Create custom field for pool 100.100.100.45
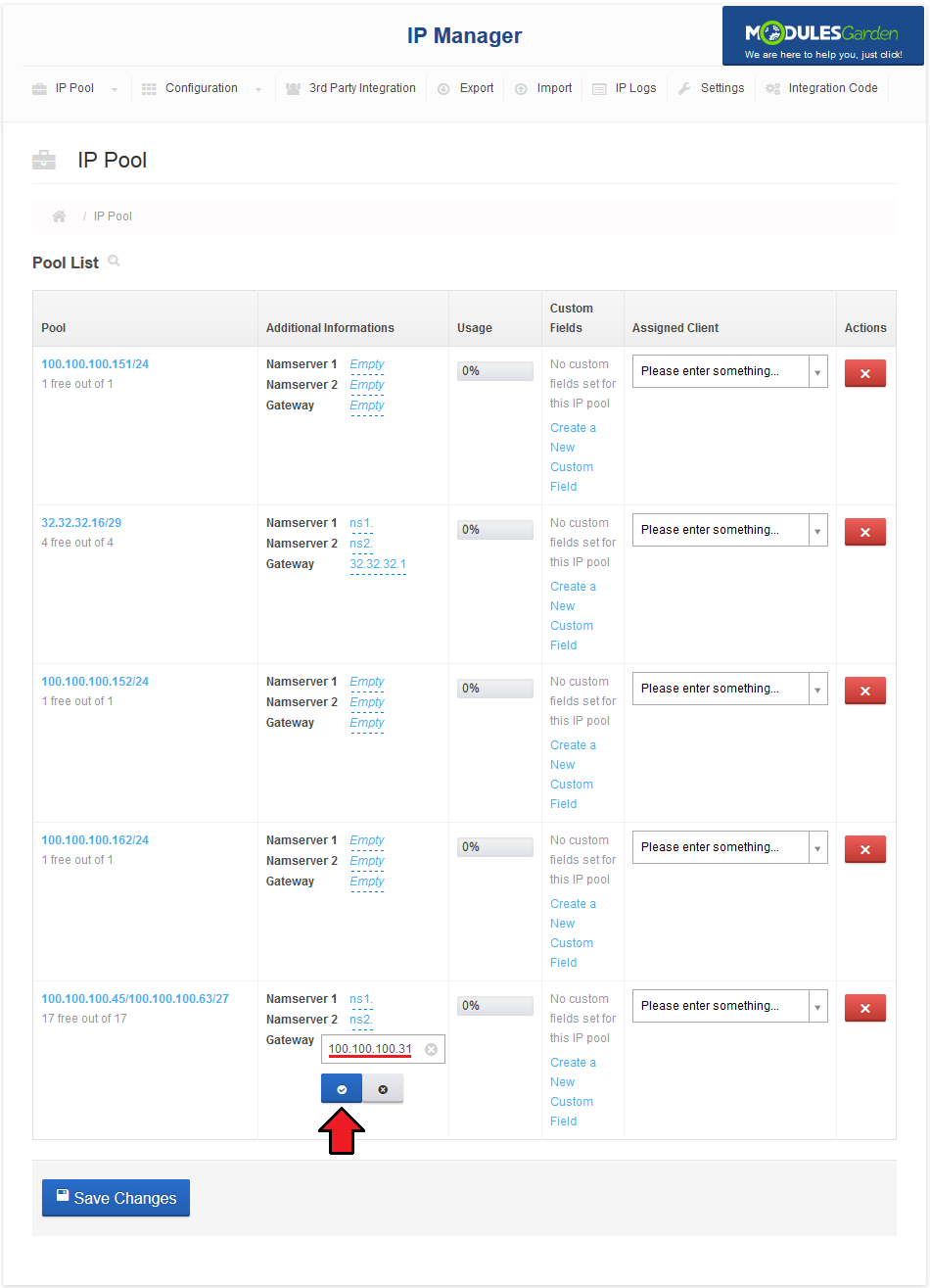The width and height of the screenshot is (930, 1288). [x=573, y=1092]
